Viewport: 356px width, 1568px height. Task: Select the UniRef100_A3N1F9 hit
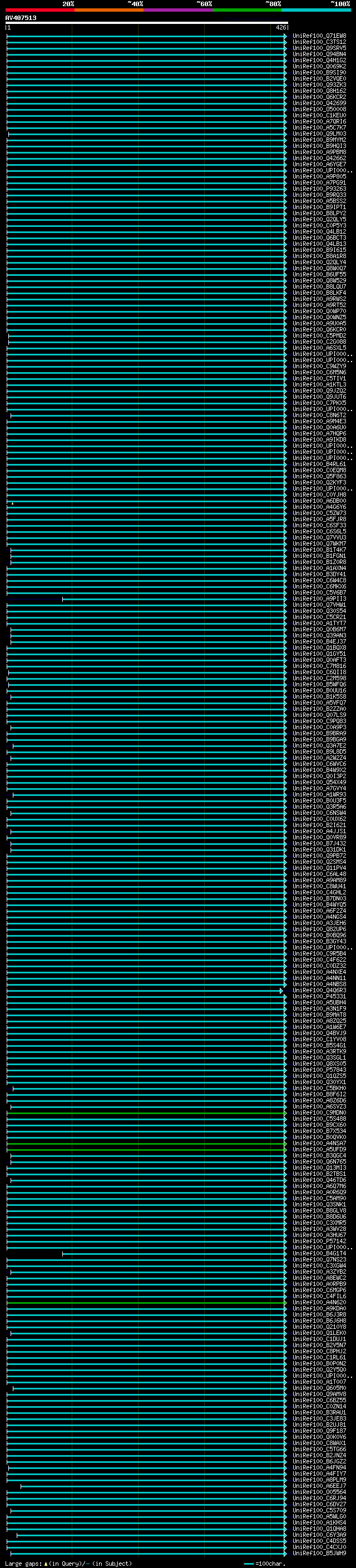tap(319, 1009)
